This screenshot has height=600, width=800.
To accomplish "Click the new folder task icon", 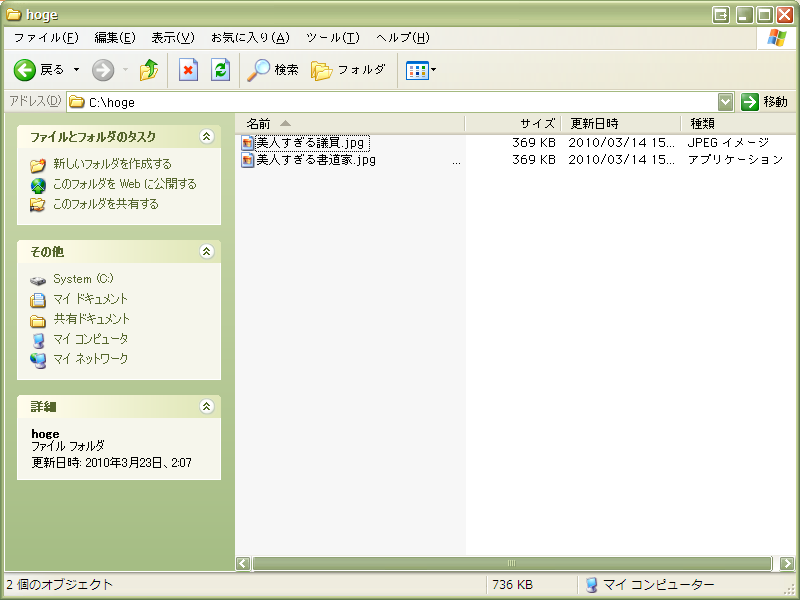I will click(x=38, y=165).
